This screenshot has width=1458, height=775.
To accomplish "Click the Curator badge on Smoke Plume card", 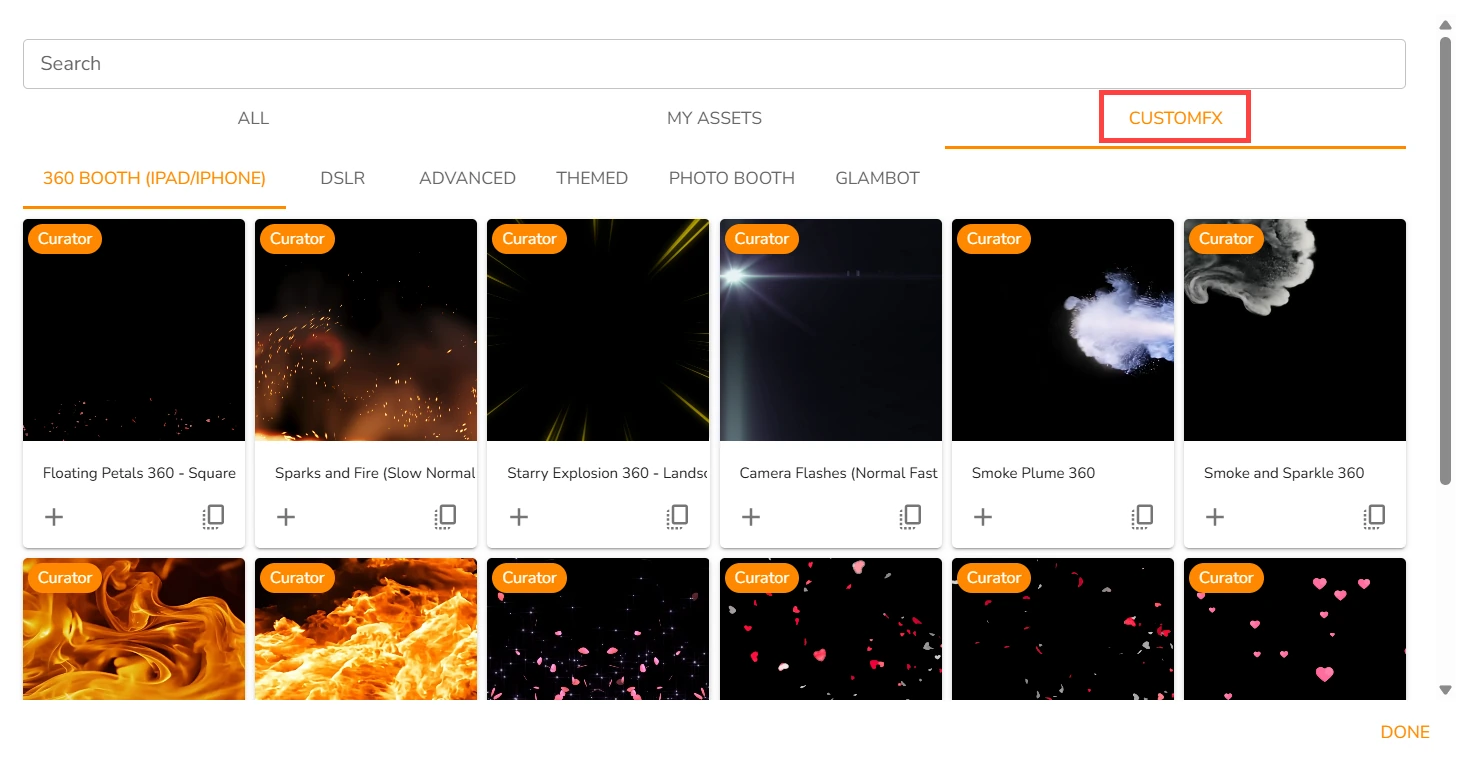I will [994, 239].
